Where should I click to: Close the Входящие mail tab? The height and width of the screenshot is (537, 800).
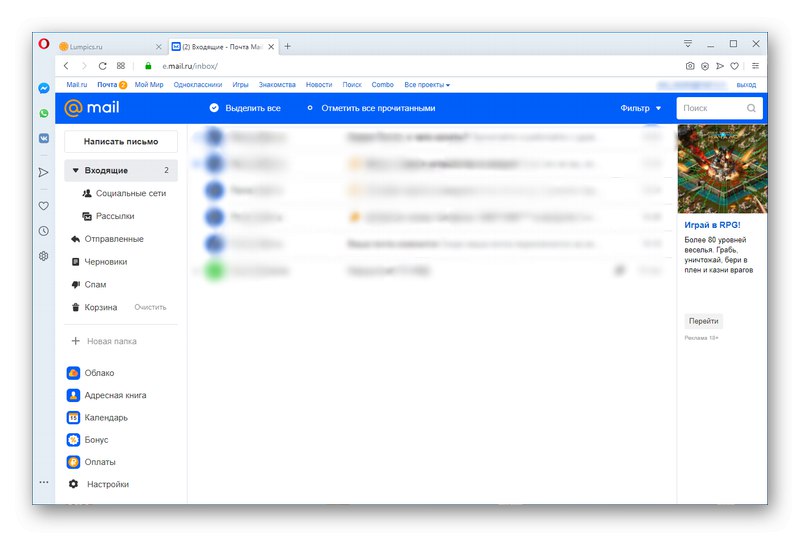pos(271,46)
